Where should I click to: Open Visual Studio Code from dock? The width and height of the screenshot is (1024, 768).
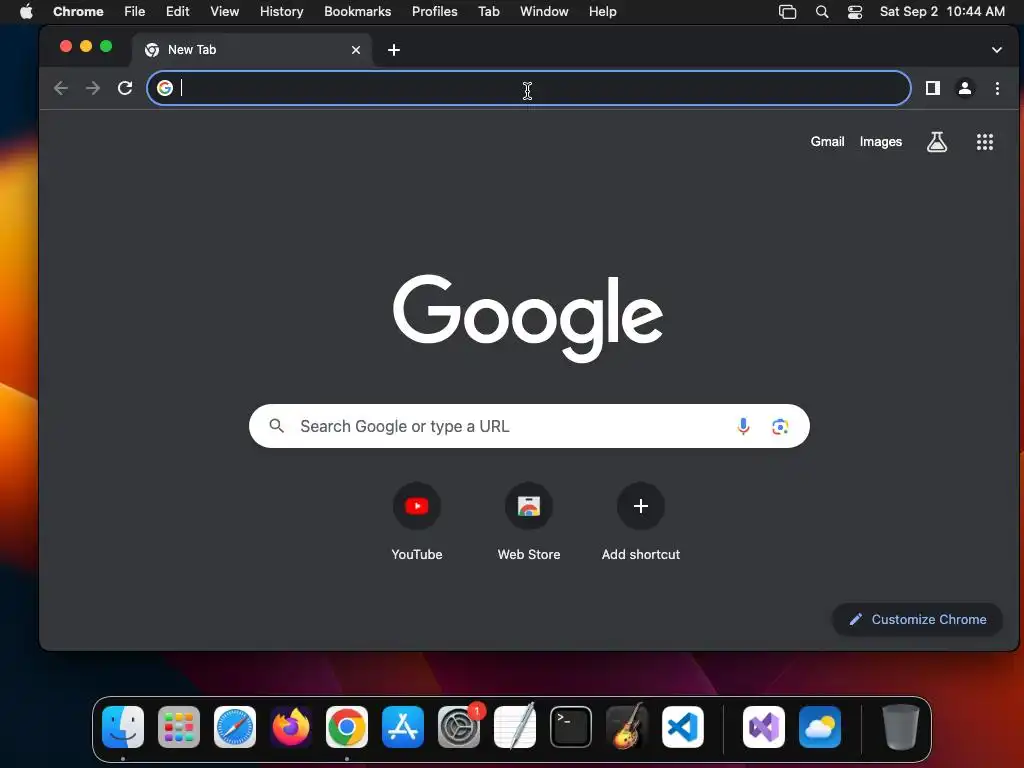click(682, 727)
